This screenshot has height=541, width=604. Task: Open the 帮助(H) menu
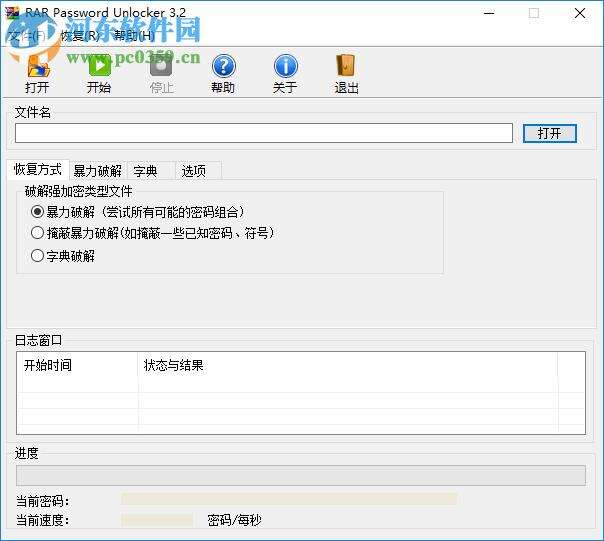coord(134,36)
